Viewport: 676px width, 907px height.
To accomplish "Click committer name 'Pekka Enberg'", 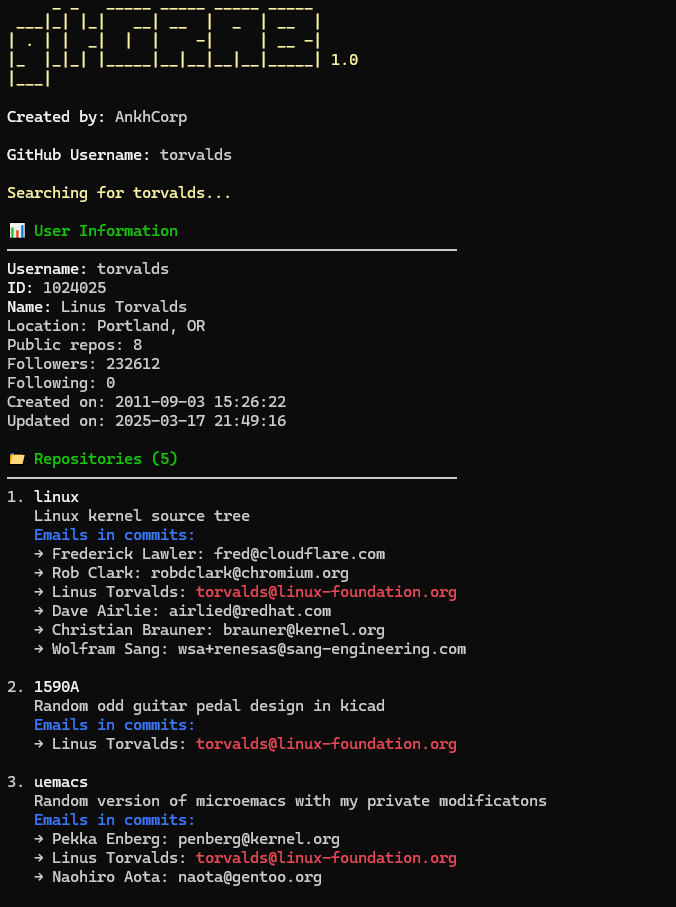I will click(106, 839).
